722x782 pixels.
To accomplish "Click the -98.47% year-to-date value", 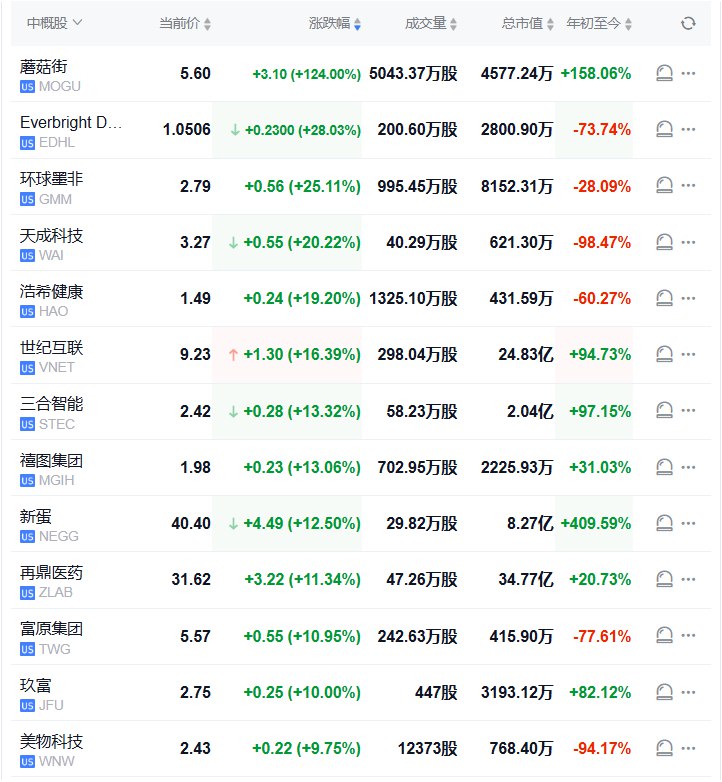I will coord(602,242).
